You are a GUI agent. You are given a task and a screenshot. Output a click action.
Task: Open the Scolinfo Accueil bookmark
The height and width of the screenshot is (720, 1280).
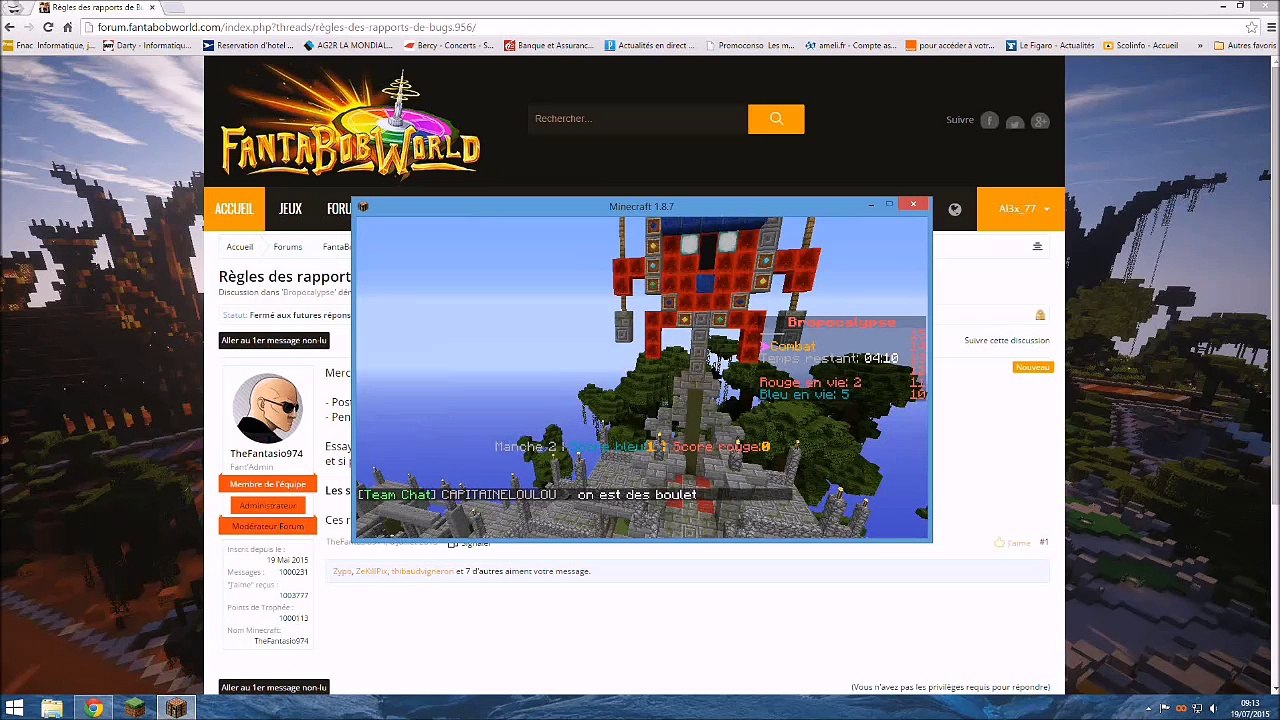coord(1142,45)
